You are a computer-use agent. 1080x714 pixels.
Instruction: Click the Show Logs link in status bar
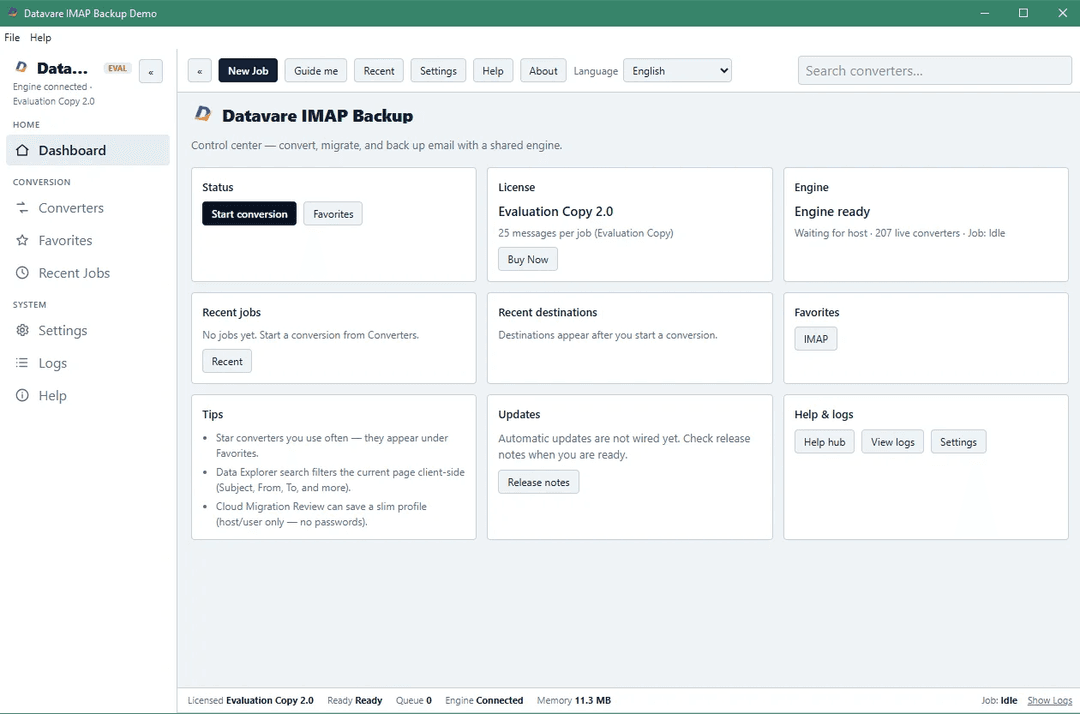click(1050, 700)
